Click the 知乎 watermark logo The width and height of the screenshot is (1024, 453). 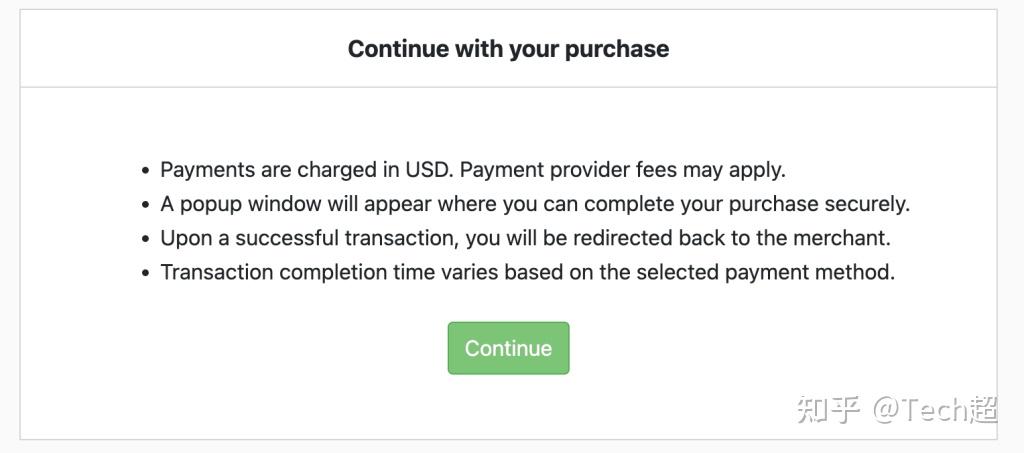pyautogui.click(x=829, y=409)
